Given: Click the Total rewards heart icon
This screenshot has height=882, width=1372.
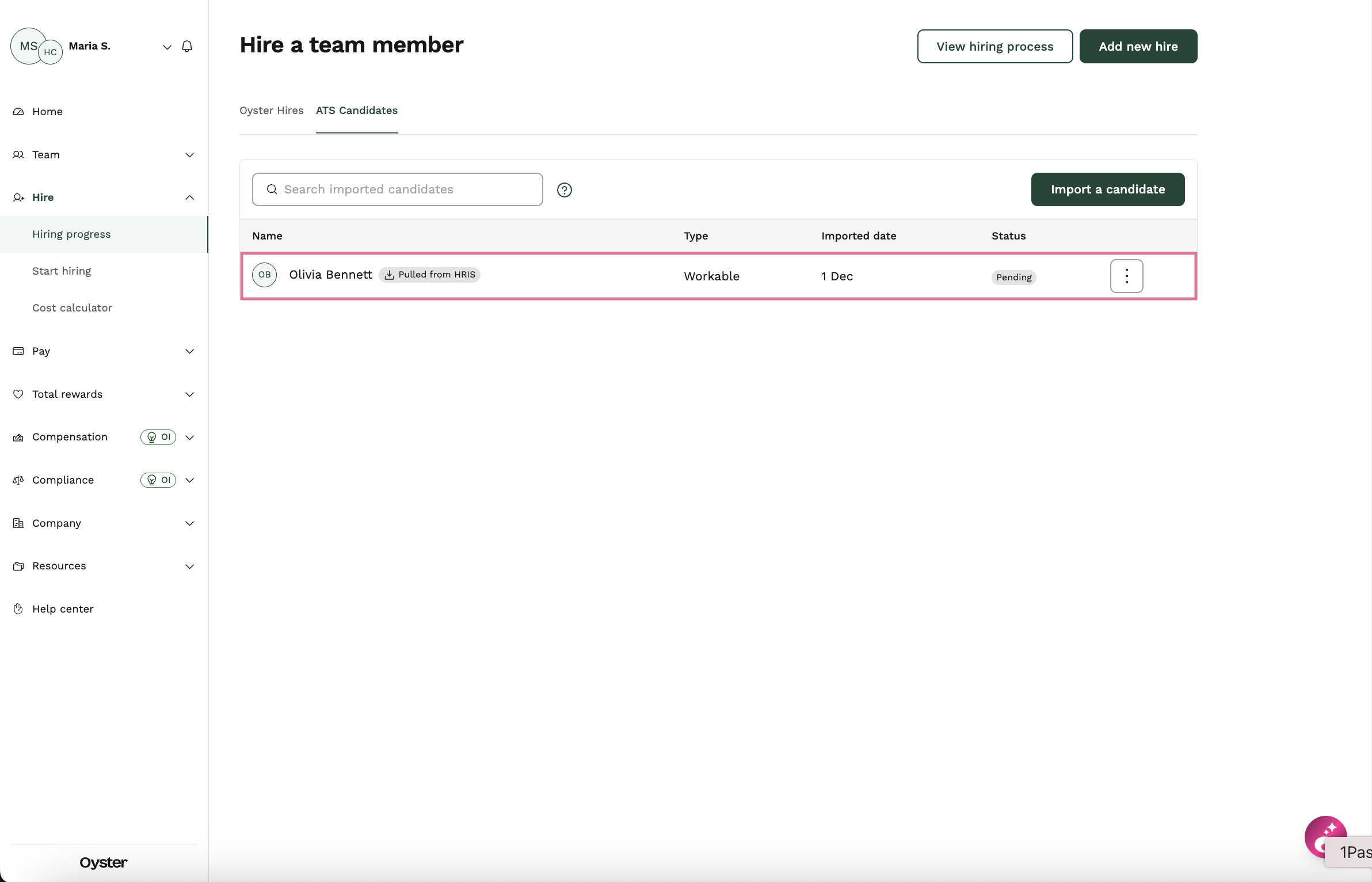Looking at the screenshot, I should coord(18,394).
